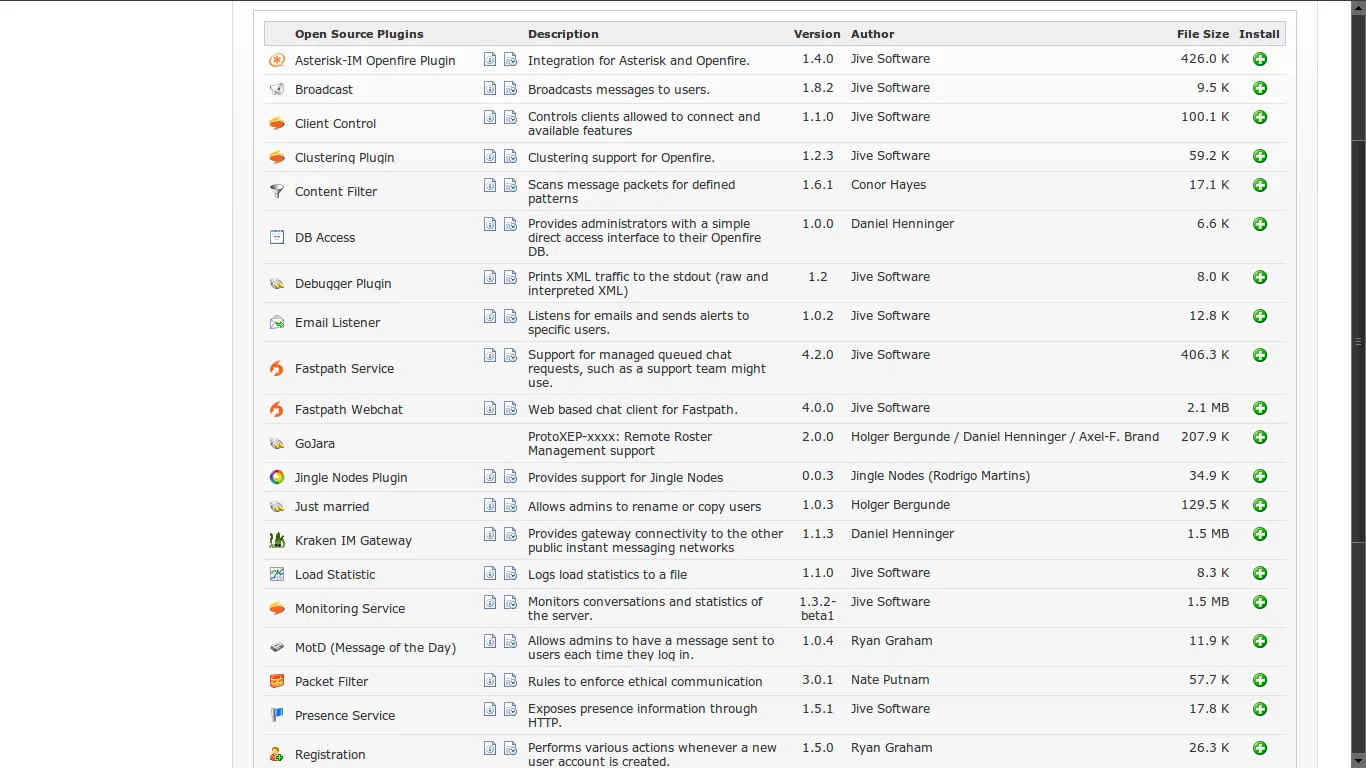Open the Client Control README document

[x=490, y=117]
